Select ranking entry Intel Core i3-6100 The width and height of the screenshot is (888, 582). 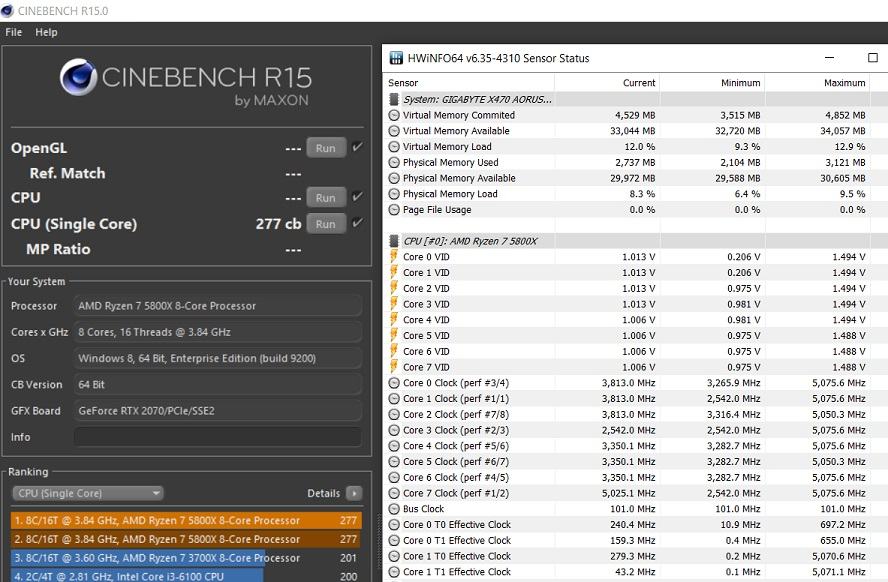pos(186,576)
